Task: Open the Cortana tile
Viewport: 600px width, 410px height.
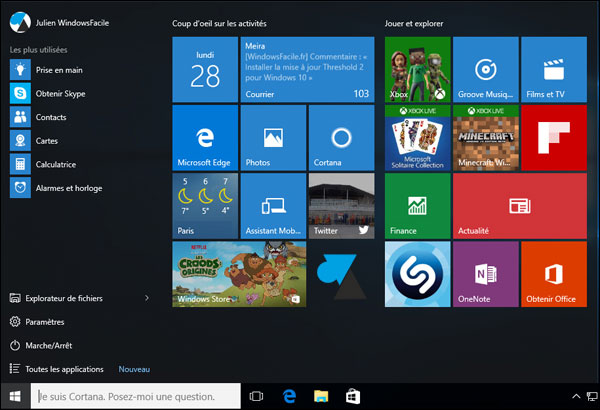Action: coord(341,138)
